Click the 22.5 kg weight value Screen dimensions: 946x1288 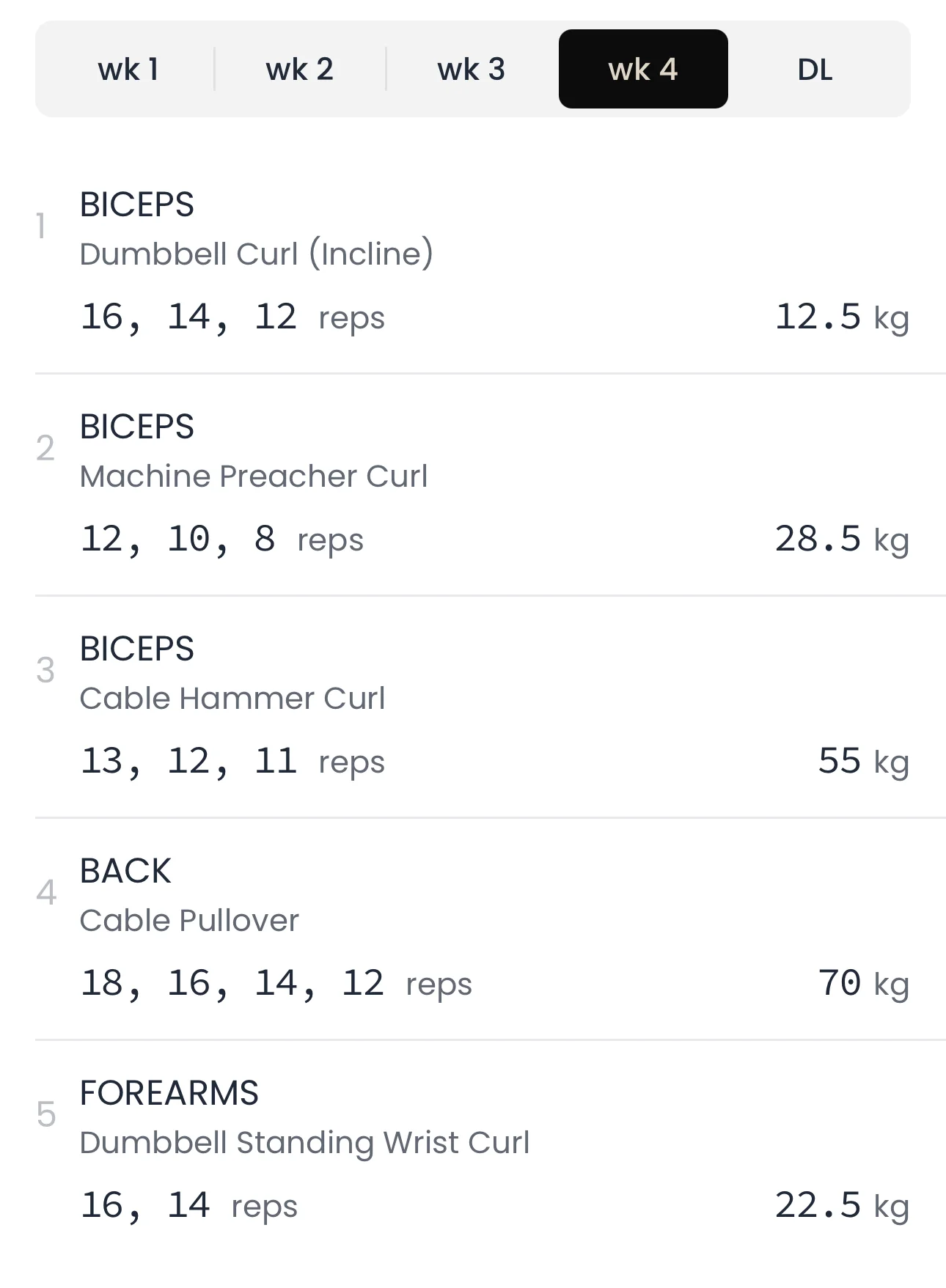pyautogui.click(x=841, y=1206)
